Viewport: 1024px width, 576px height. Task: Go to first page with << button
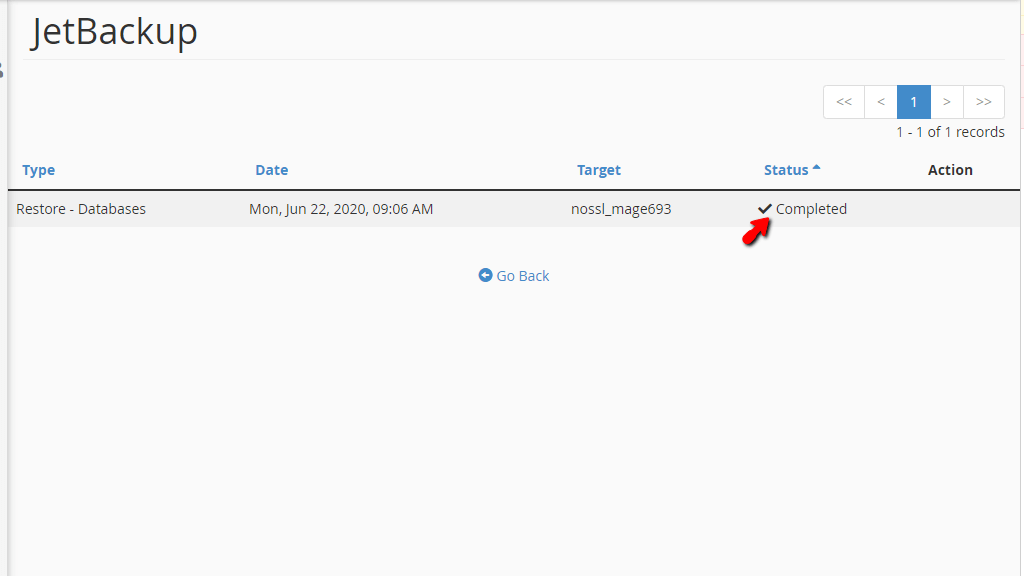[844, 102]
